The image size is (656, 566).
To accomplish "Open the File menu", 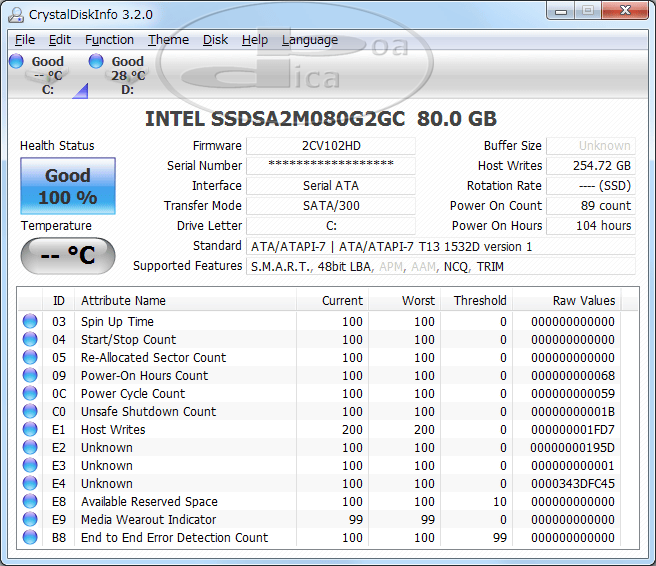I will coord(24,40).
